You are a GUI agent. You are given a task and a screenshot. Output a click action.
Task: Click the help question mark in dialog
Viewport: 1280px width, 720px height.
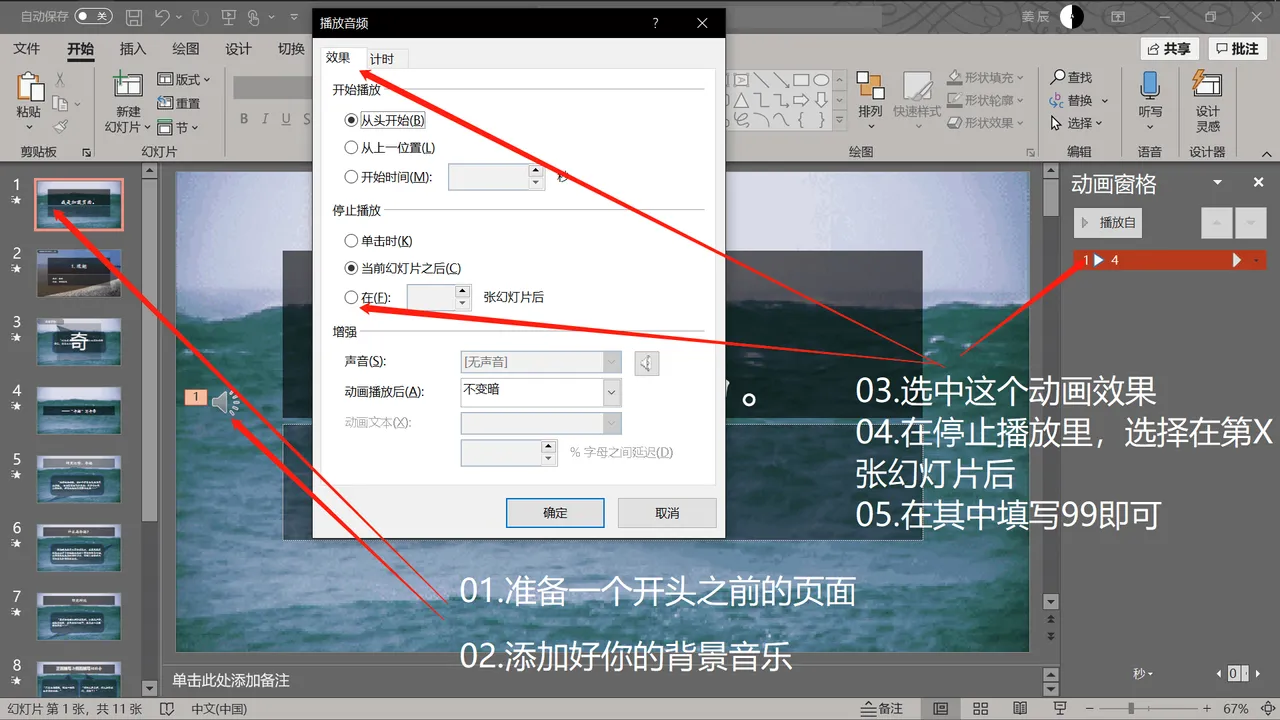pos(655,23)
